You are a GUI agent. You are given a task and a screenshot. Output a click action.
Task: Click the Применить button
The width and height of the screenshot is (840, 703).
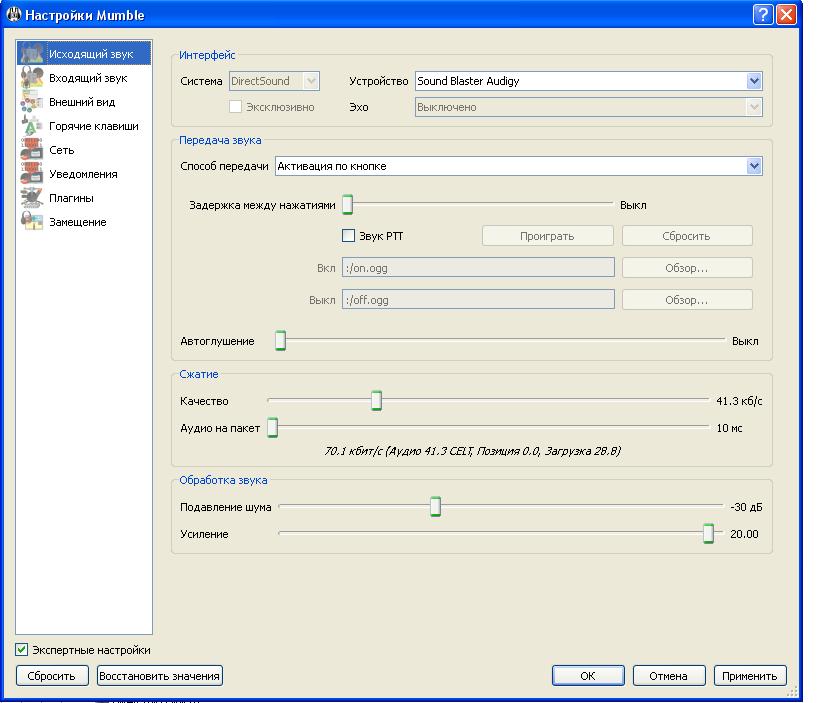(750, 676)
